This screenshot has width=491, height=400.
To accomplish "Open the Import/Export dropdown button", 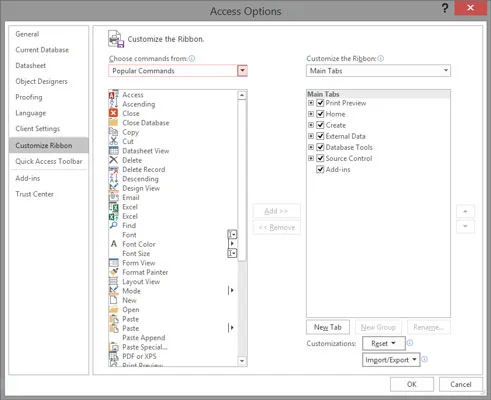I will [391, 360].
